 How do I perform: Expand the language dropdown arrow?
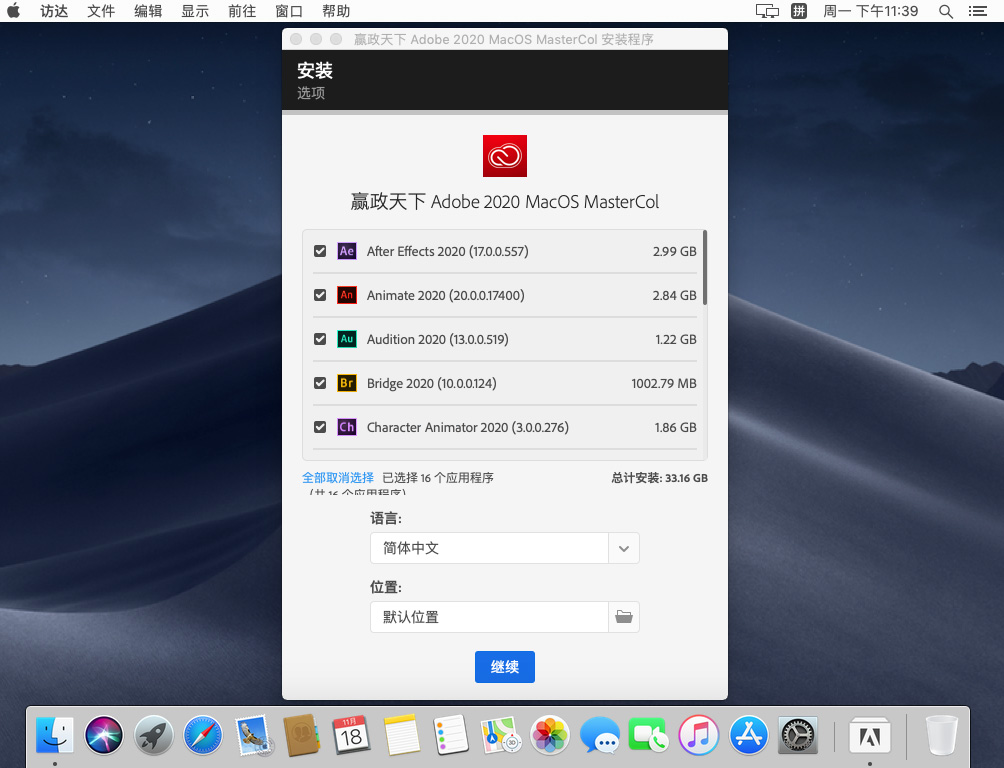[x=624, y=548]
